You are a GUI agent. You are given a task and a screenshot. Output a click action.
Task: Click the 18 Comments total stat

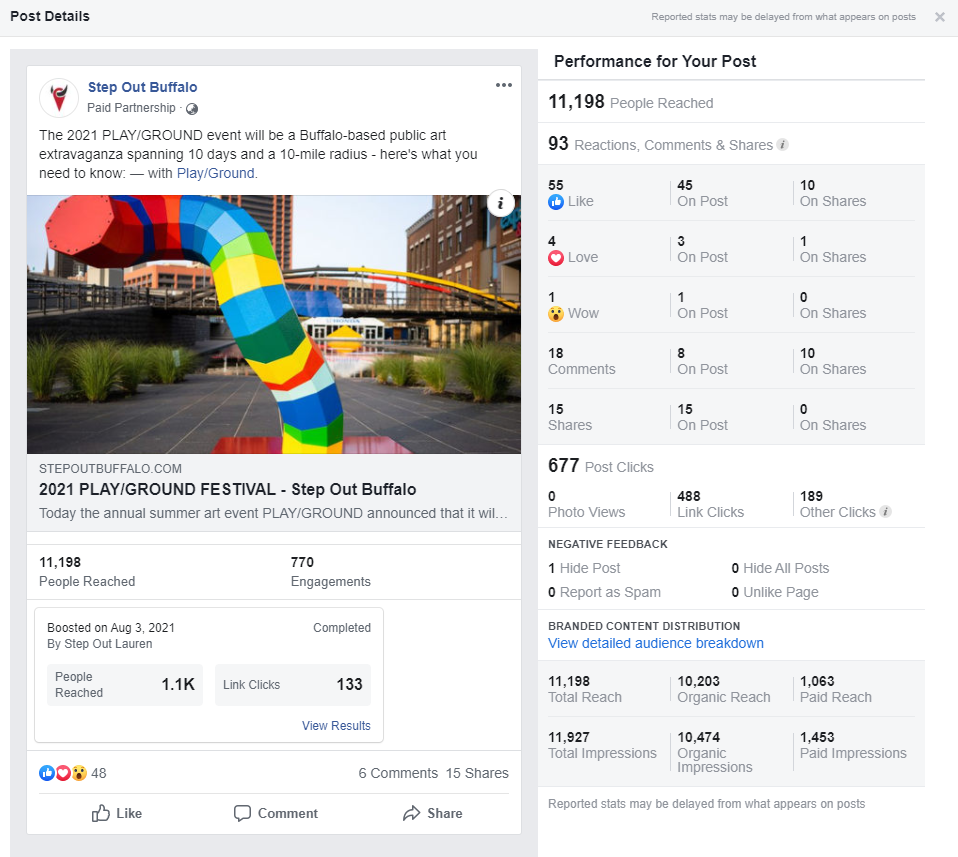click(x=582, y=362)
